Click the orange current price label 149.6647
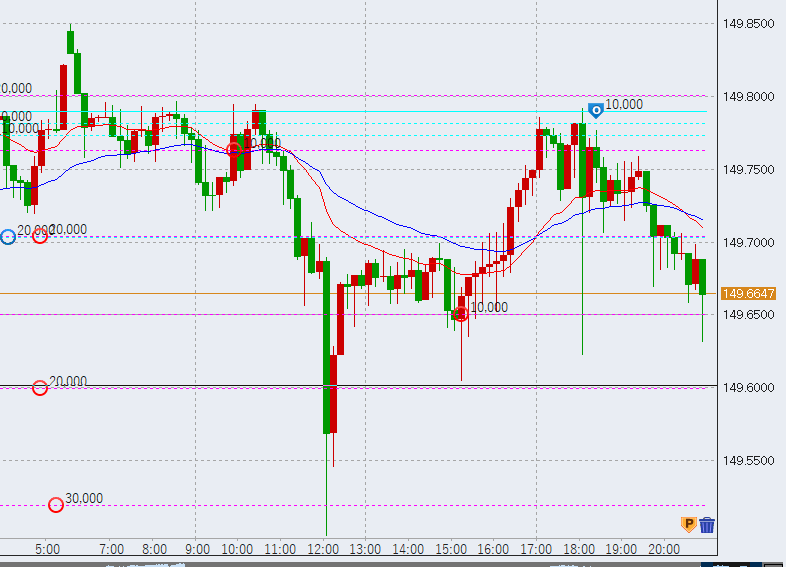The image size is (786, 567). point(749,293)
